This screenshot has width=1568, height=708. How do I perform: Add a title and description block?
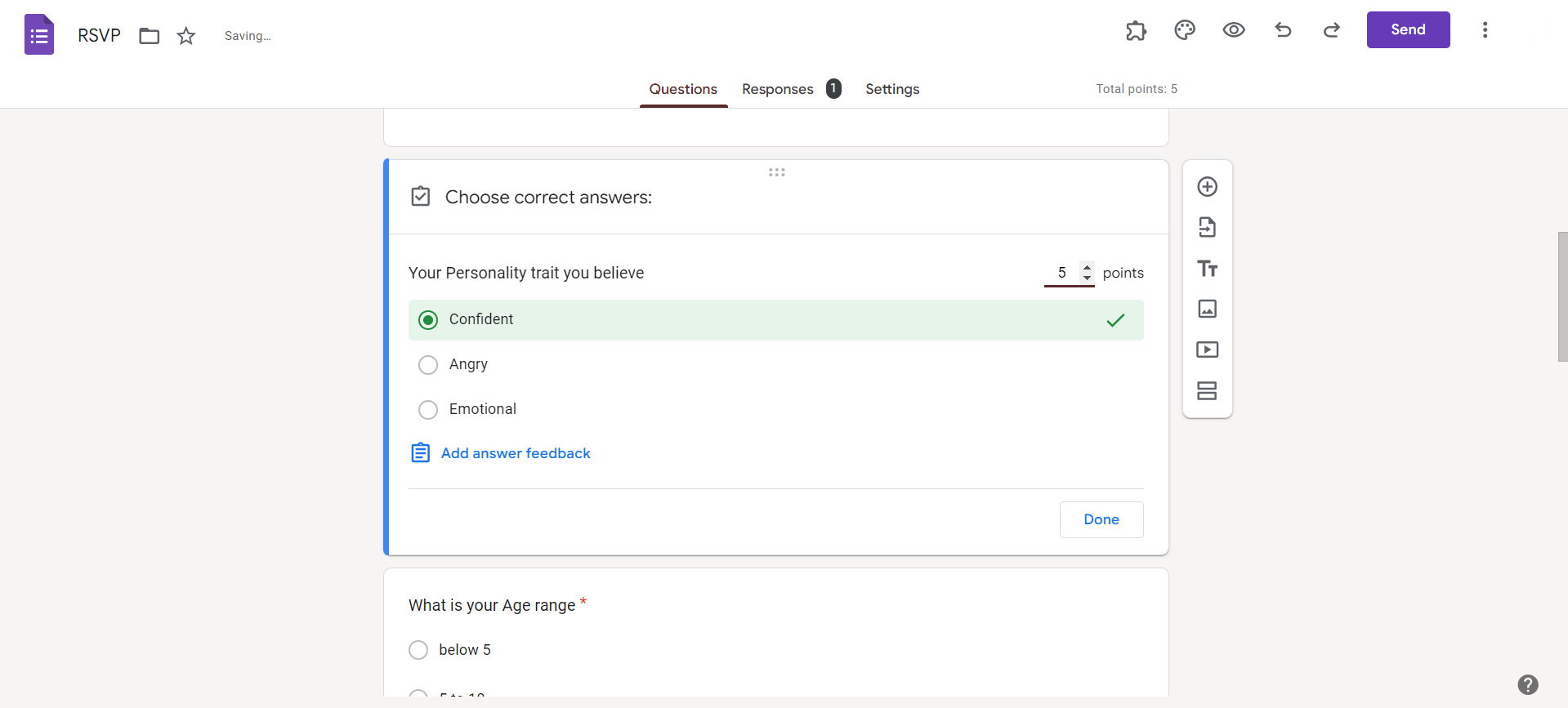point(1207,269)
